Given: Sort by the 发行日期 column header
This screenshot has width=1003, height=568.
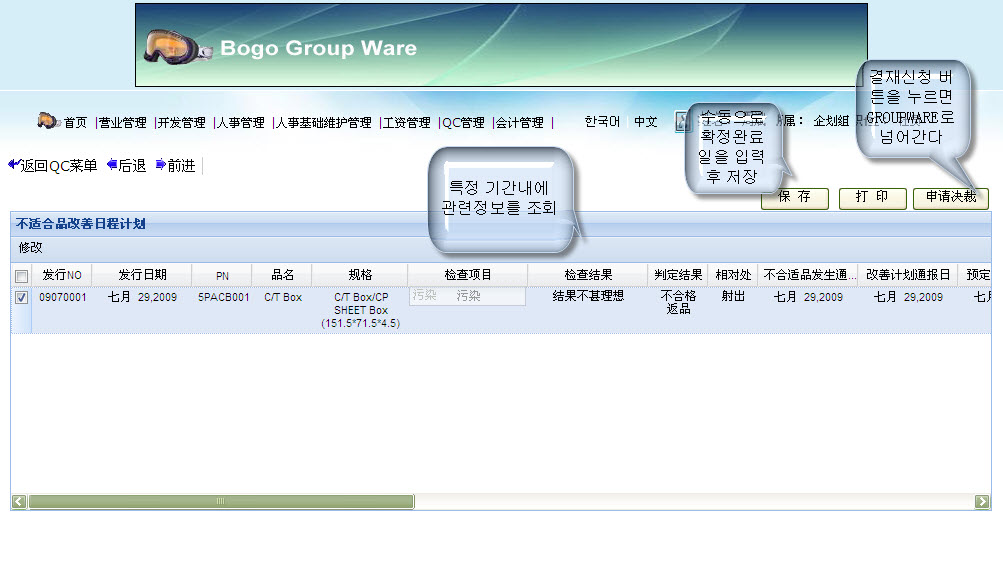Looking at the screenshot, I should 142,275.
